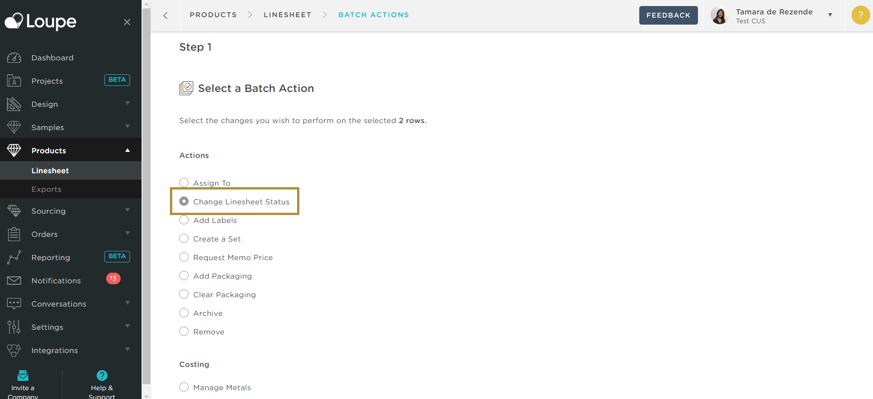Expand the Settings menu arrow
The image size is (873, 399).
(127, 326)
